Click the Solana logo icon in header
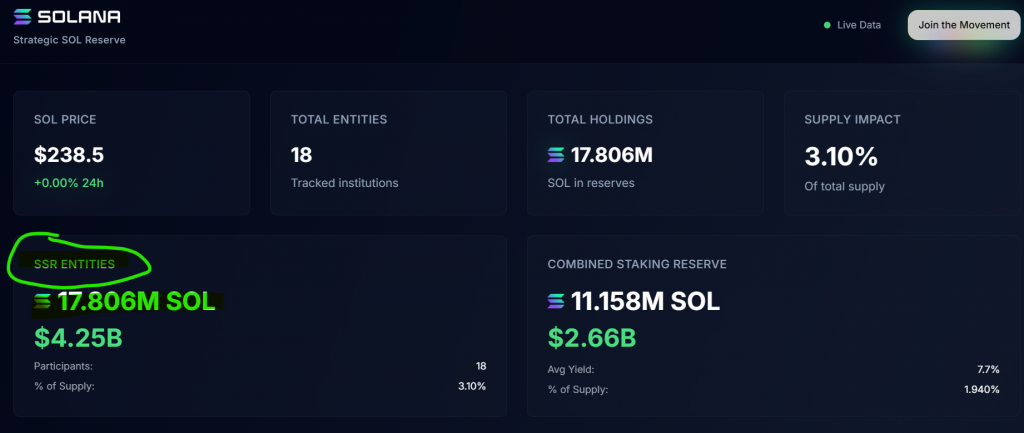 pos(23,17)
